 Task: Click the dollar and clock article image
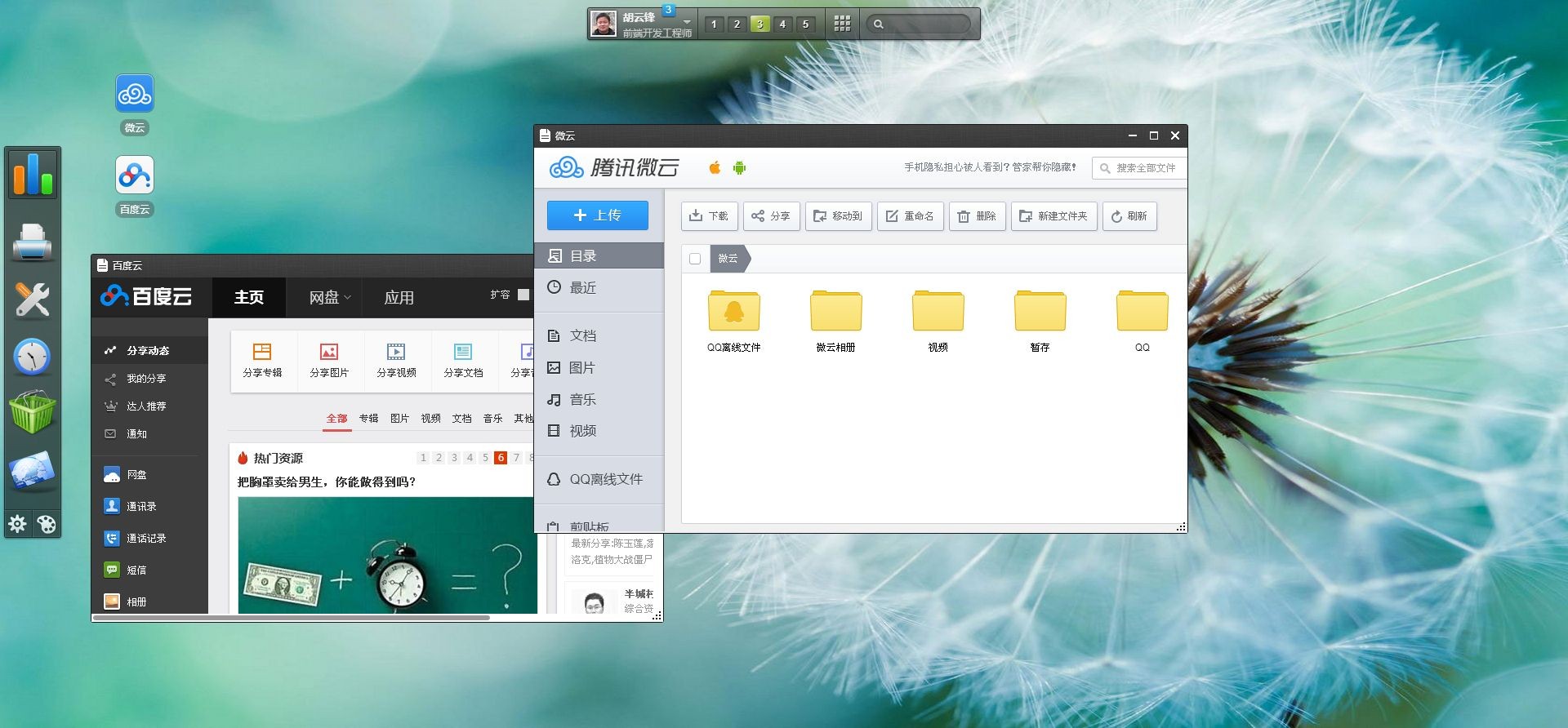tap(387, 555)
